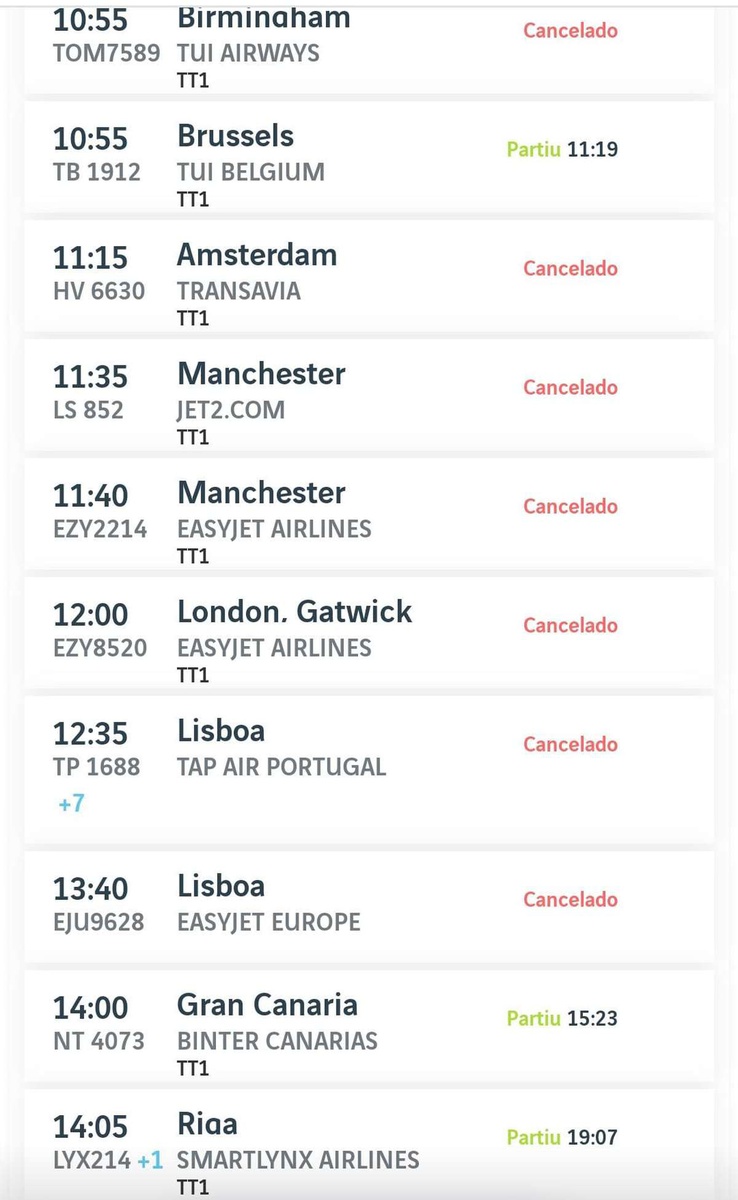Select flight number TOM7589
This screenshot has height=1200, width=738.
point(106,52)
